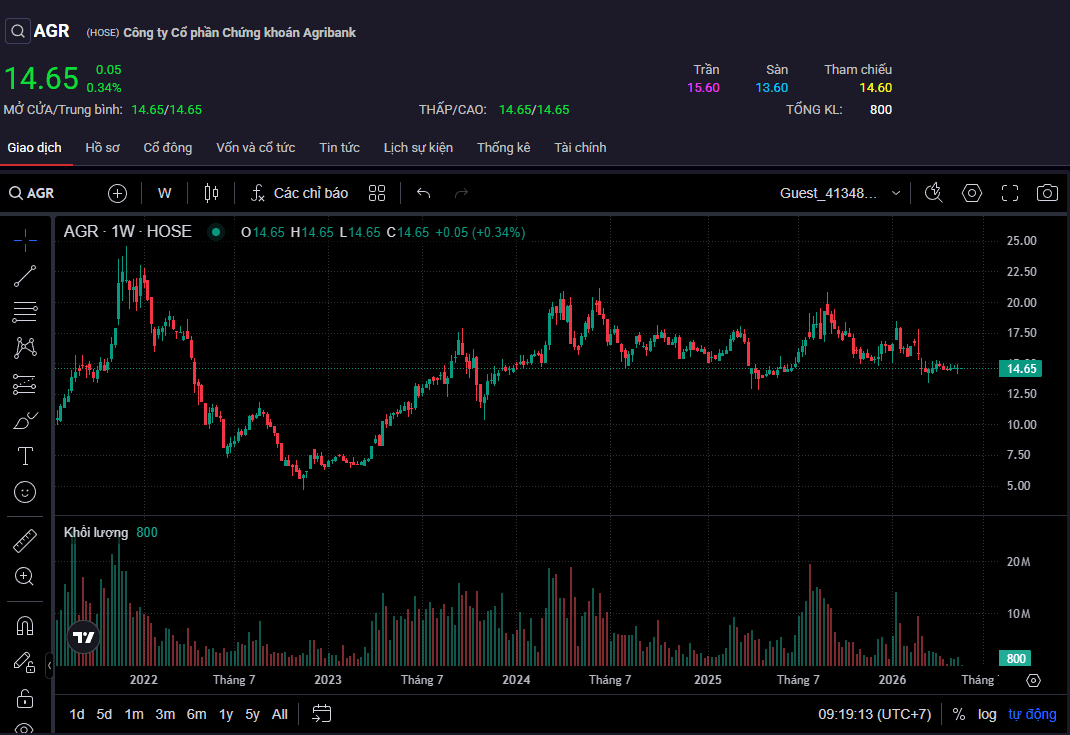Select the trend line drawing tool
Screen dimensions: 1070x735
pos(25,276)
